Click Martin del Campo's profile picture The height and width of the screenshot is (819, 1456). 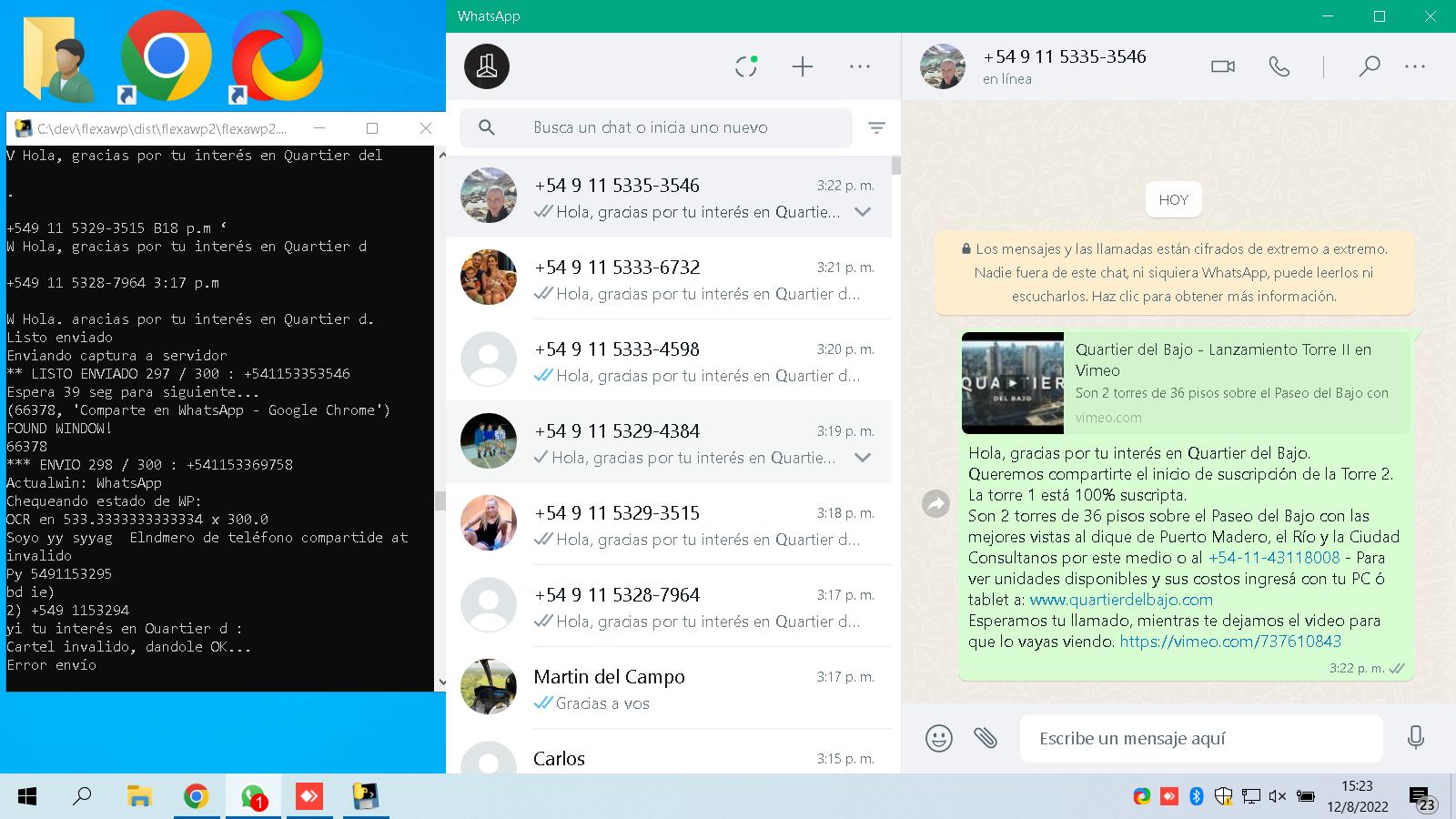point(489,687)
